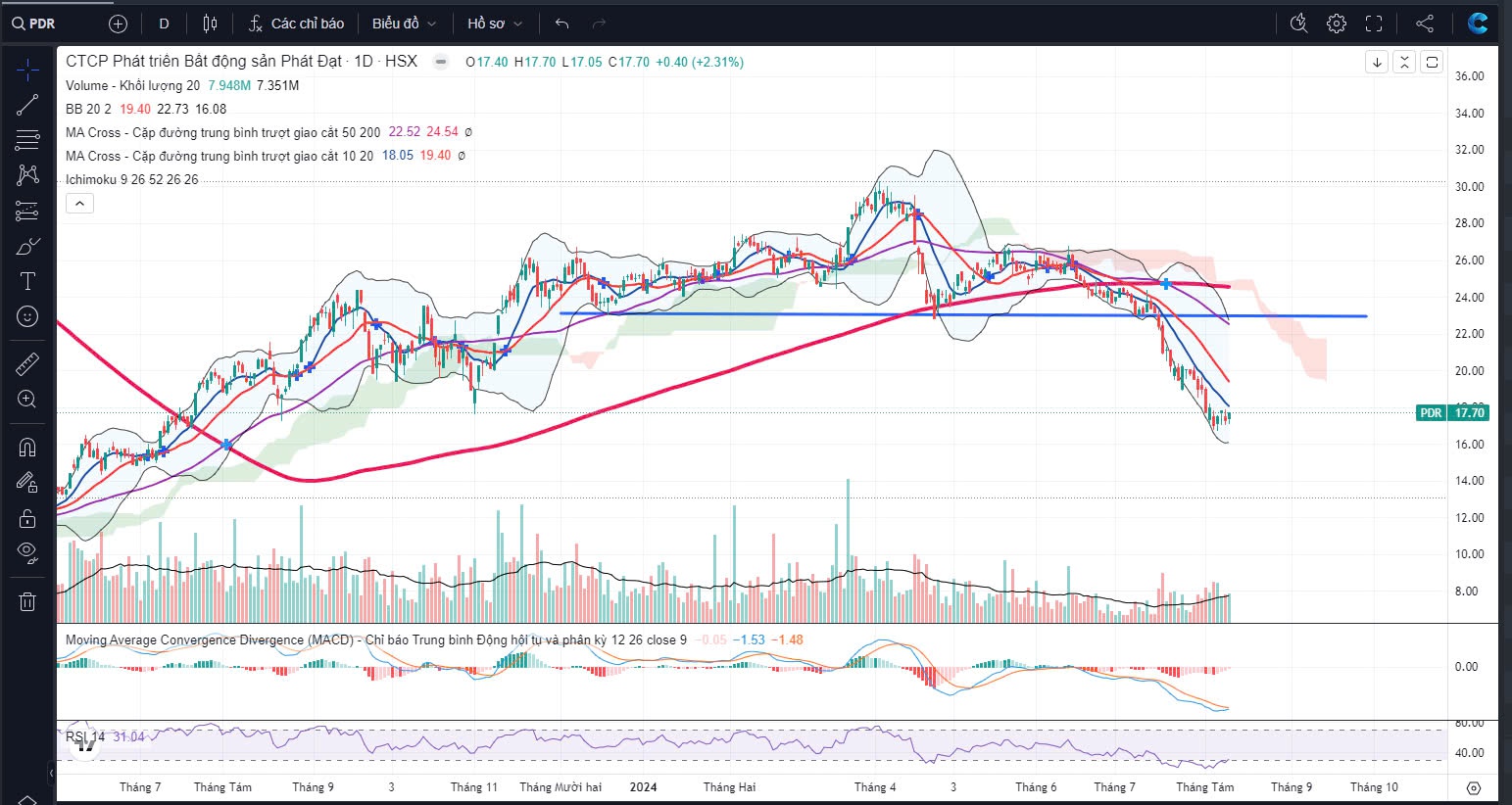The image size is (1512, 805).
Task: Select the MA Cross 10 20 legend
Action: point(219,156)
